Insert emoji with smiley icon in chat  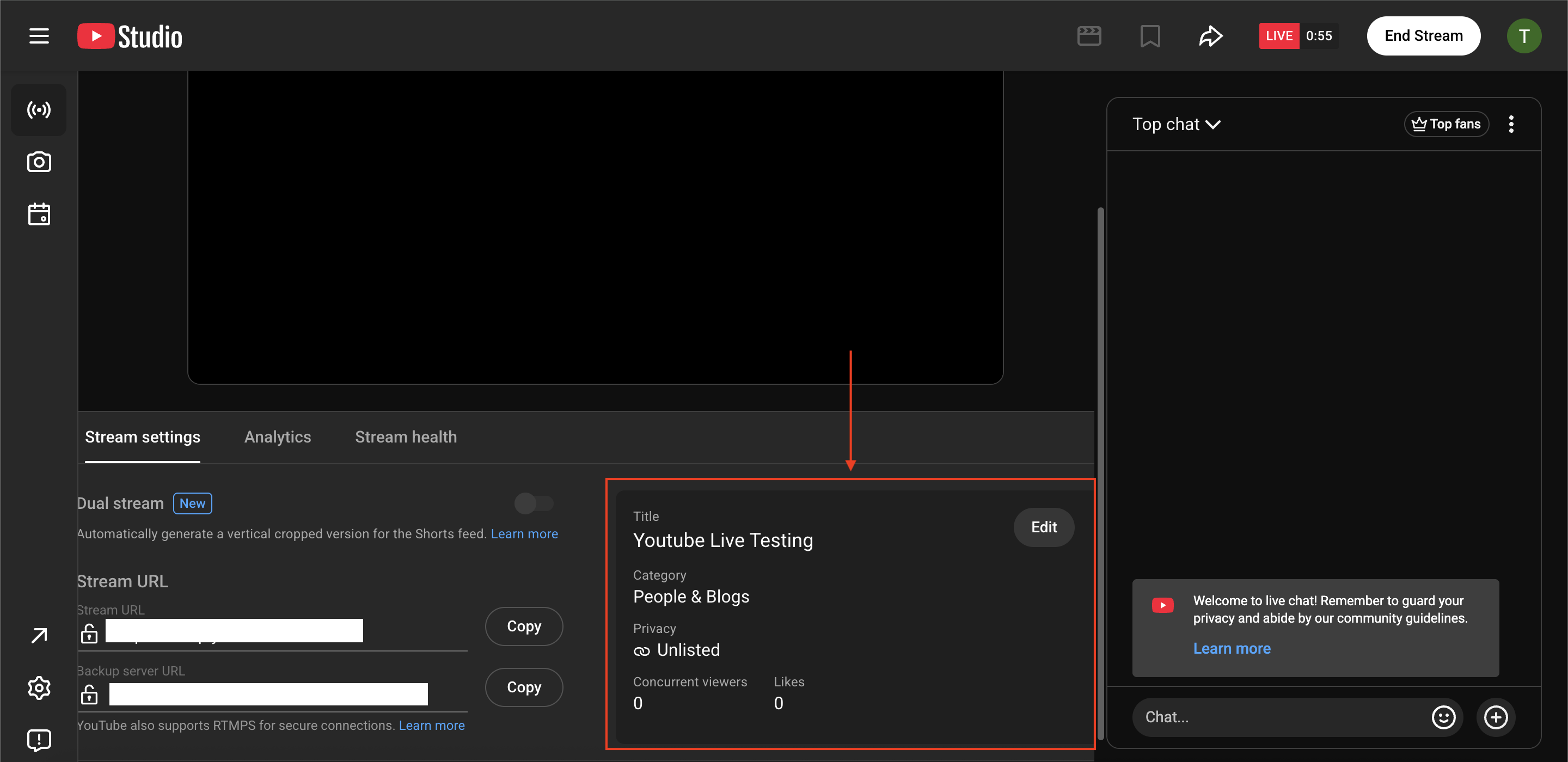pos(1443,717)
